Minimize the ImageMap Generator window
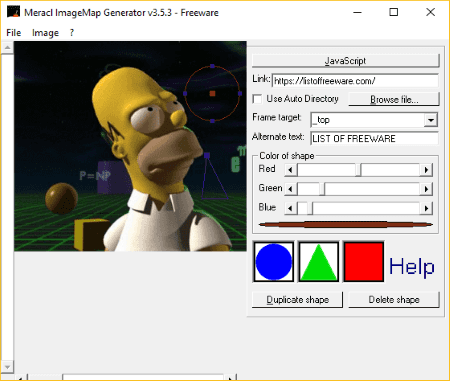The width and height of the screenshot is (450, 381). pos(358,13)
